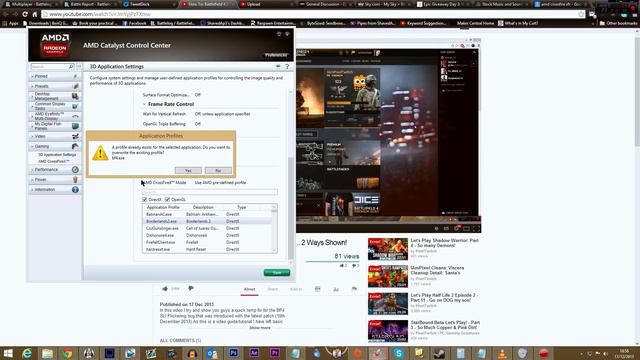This screenshot has height=360, width=640.
Task: Toggle the DirectX checkbox
Action: (144, 200)
